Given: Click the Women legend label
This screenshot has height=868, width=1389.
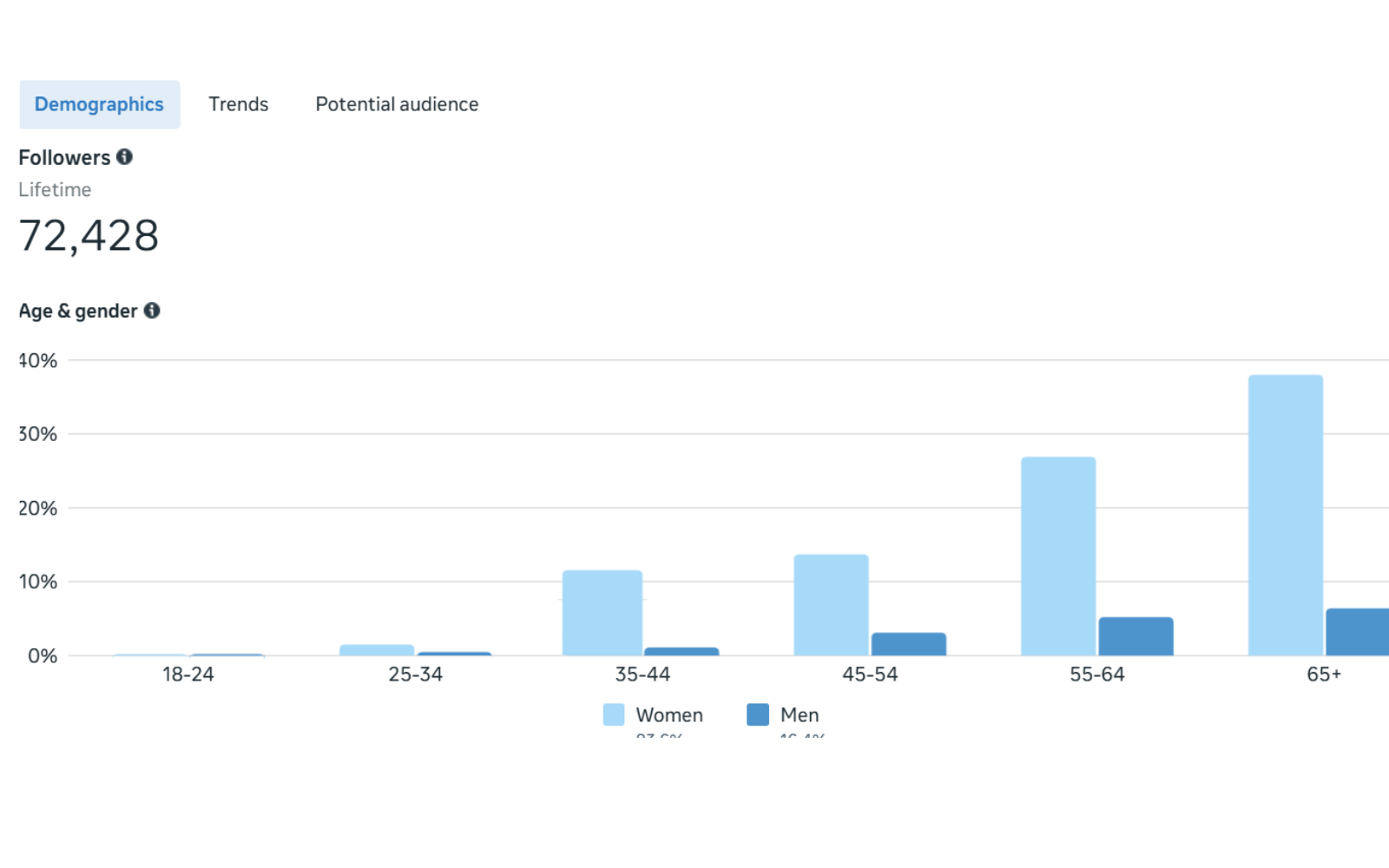Looking at the screenshot, I should coord(669,715).
